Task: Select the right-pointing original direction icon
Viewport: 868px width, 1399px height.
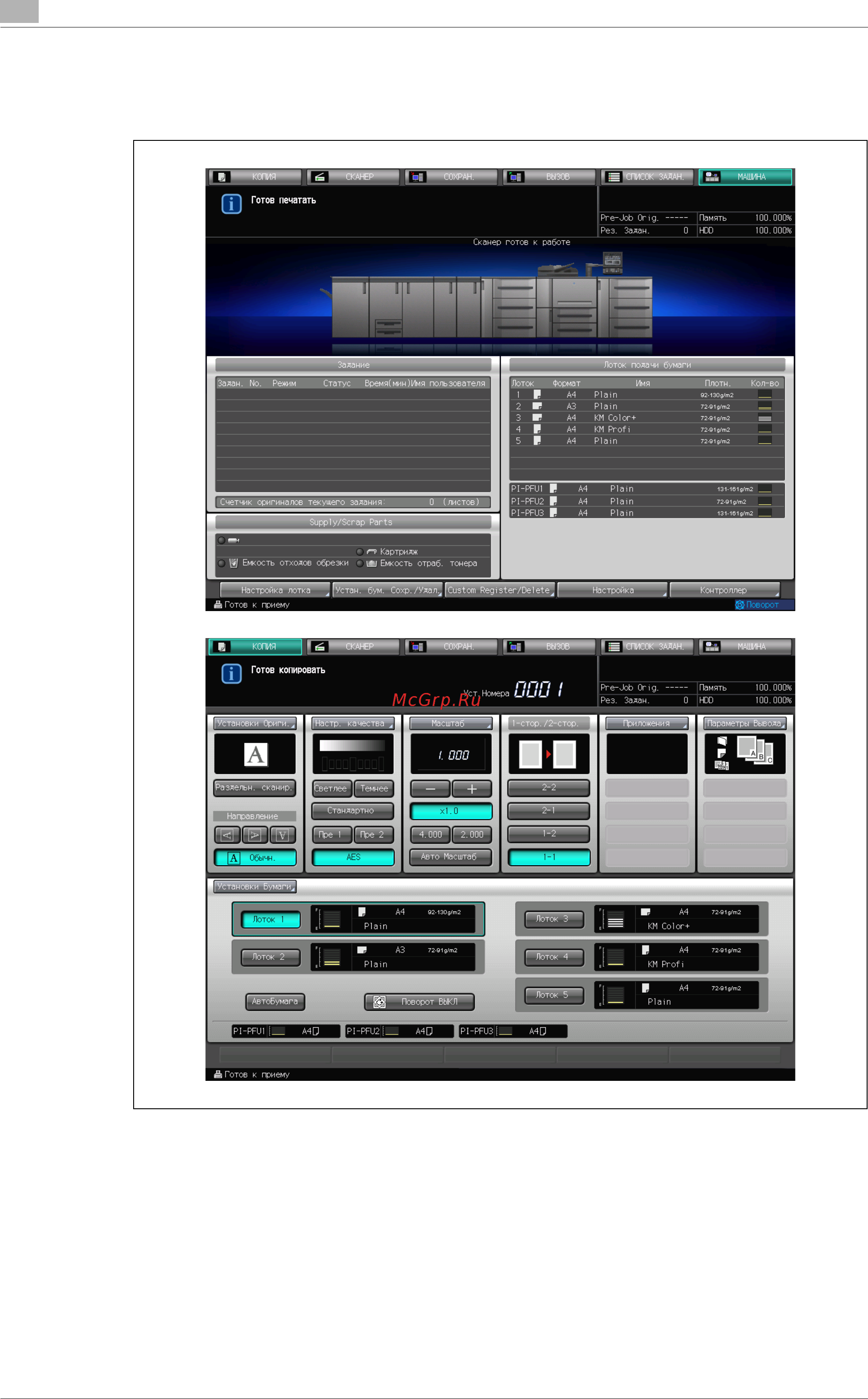Action: 255,835
